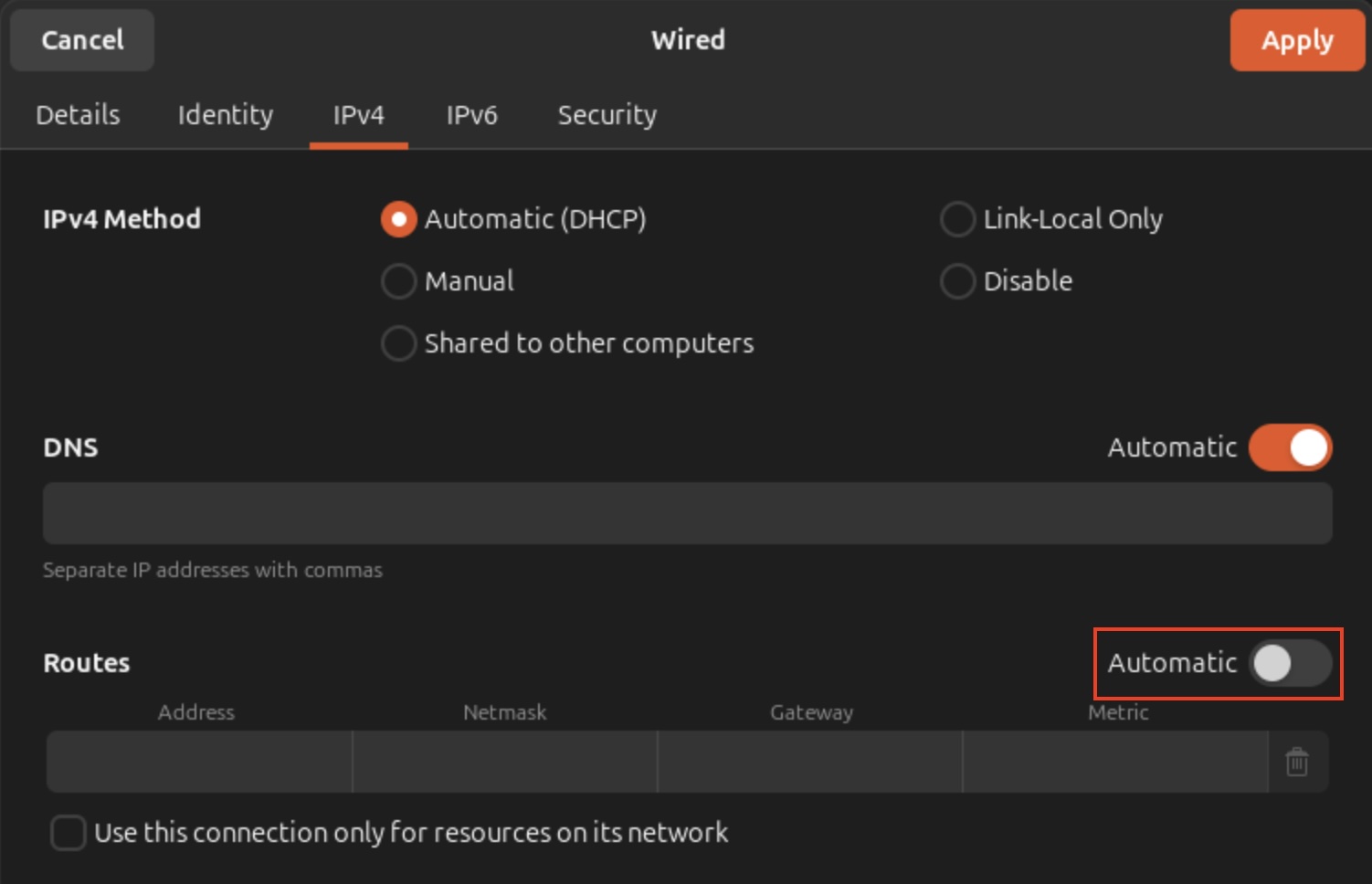Delete the route row with trash icon
Image resolution: width=1372 pixels, height=884 pixels.
click(x=1297, y=762)
